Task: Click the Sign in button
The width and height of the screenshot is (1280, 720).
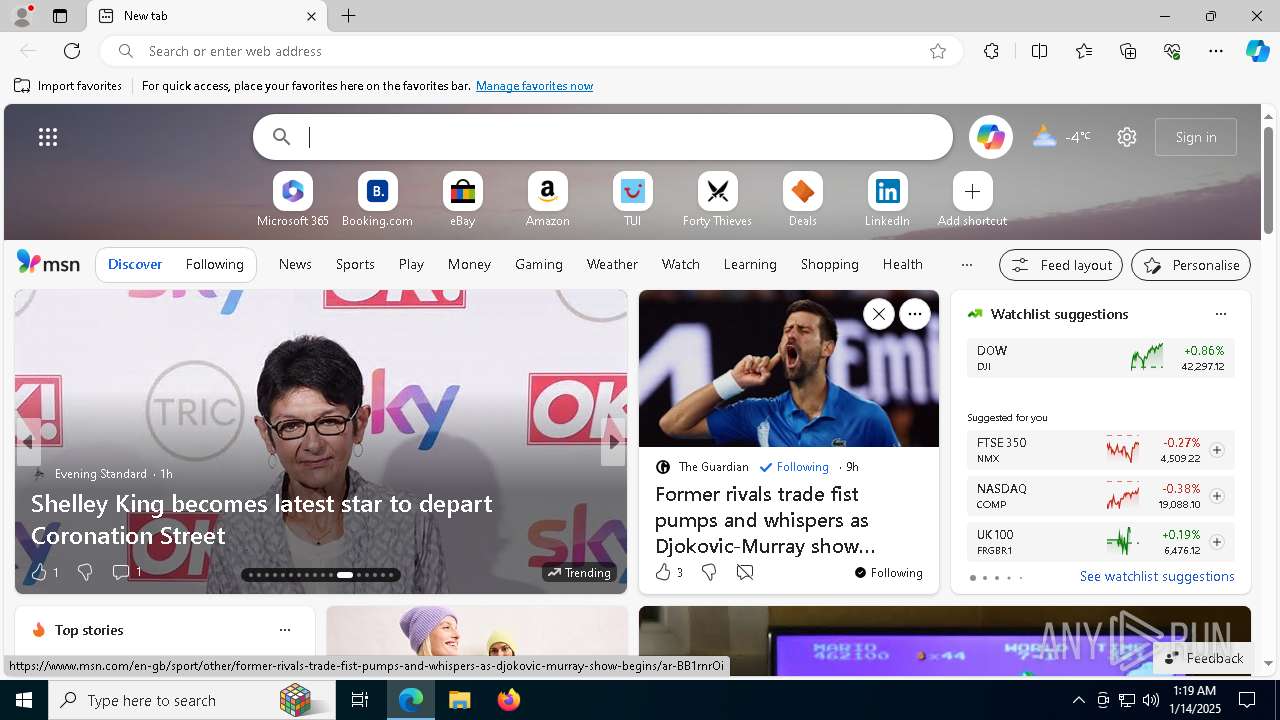Action: (1196, 137)
